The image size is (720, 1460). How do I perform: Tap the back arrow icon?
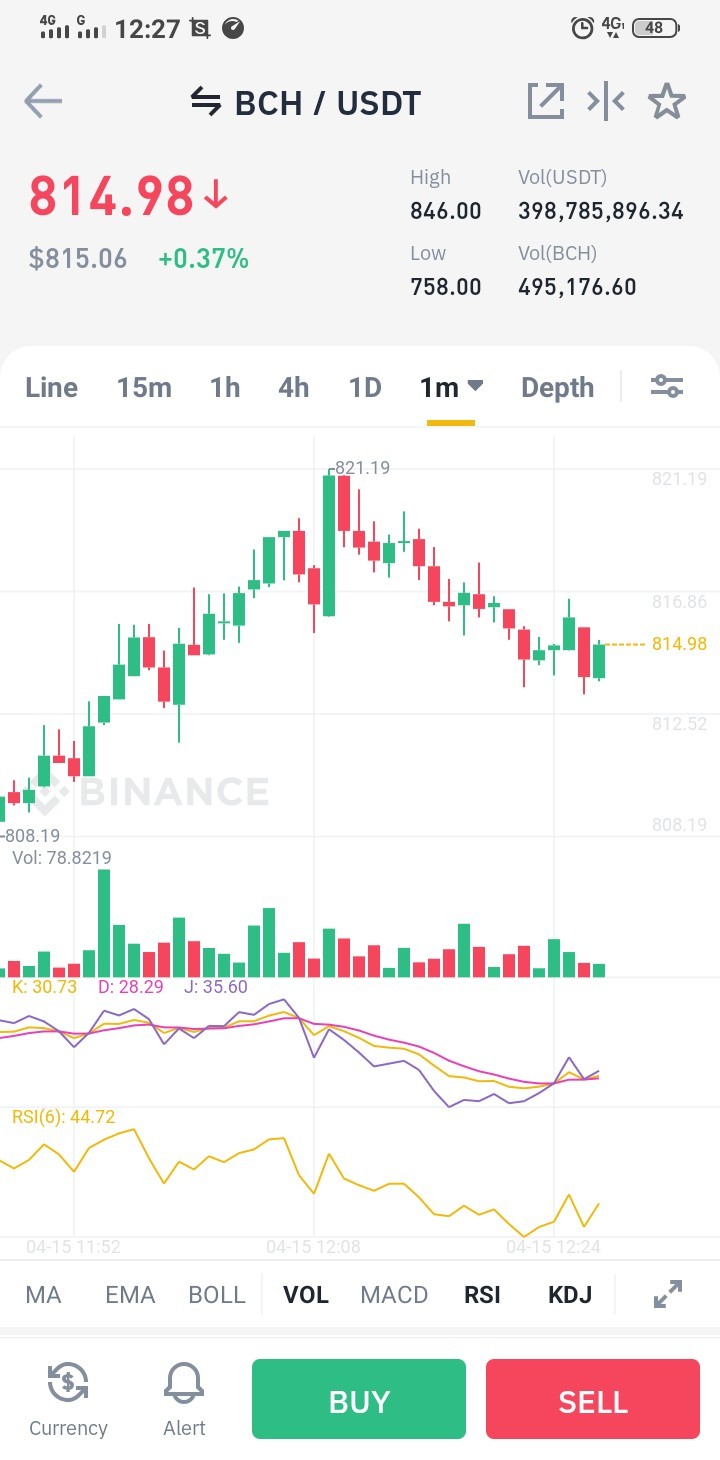point(43,102)
